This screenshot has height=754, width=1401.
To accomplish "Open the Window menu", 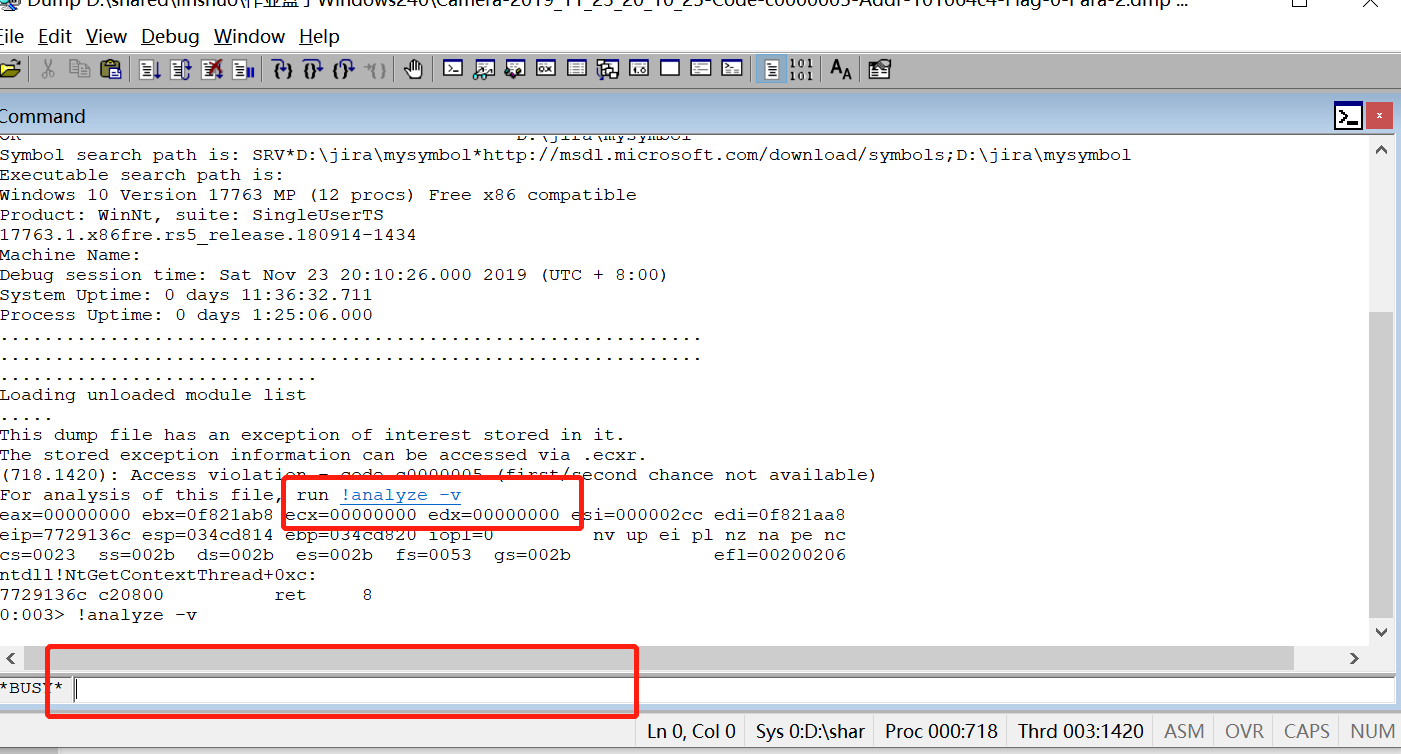I will coord(249,36).
